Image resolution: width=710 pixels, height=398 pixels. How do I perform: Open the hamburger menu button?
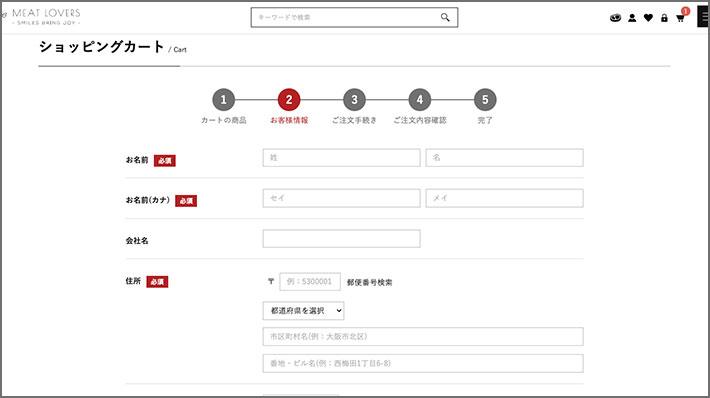704,17
